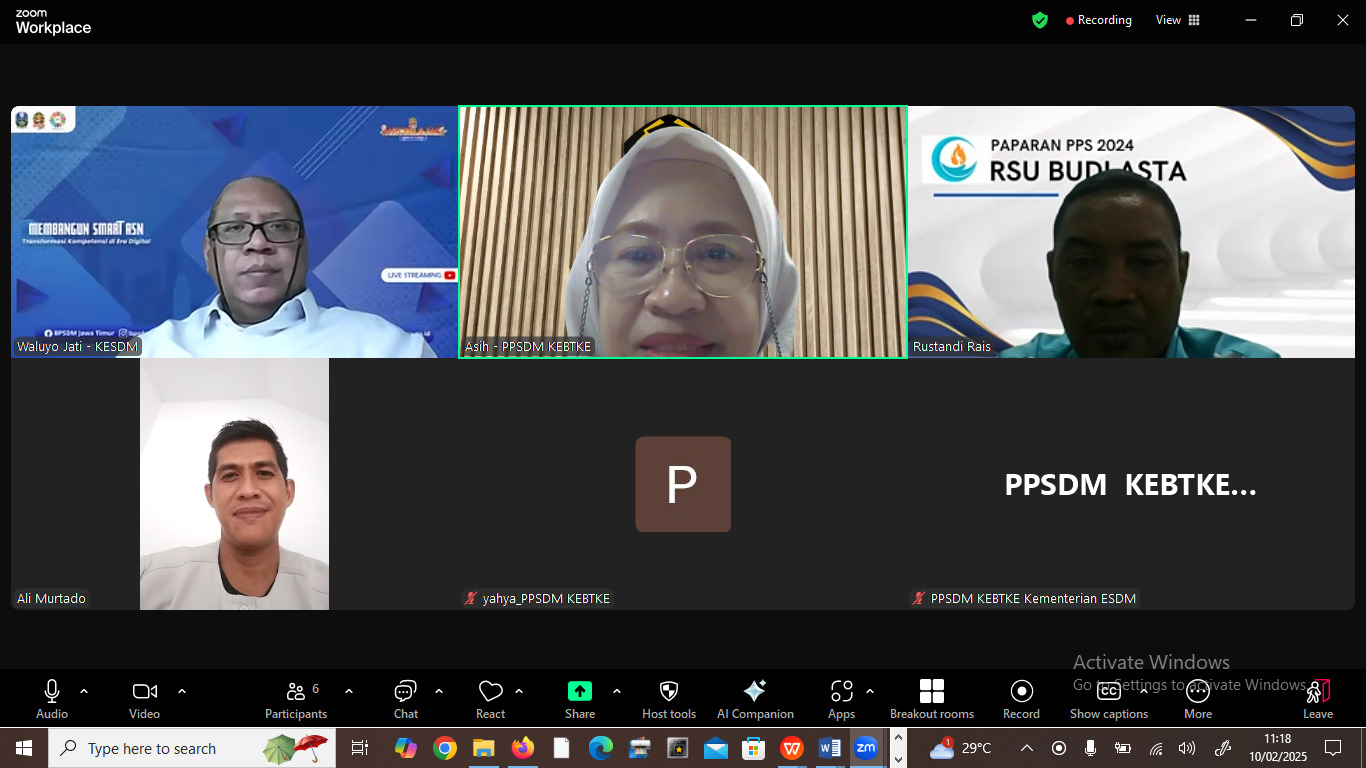Screen dimensions: 1366x768
Task: Select Asih - PPSDM KEBTKE video tile
Action: coord(683,232)
